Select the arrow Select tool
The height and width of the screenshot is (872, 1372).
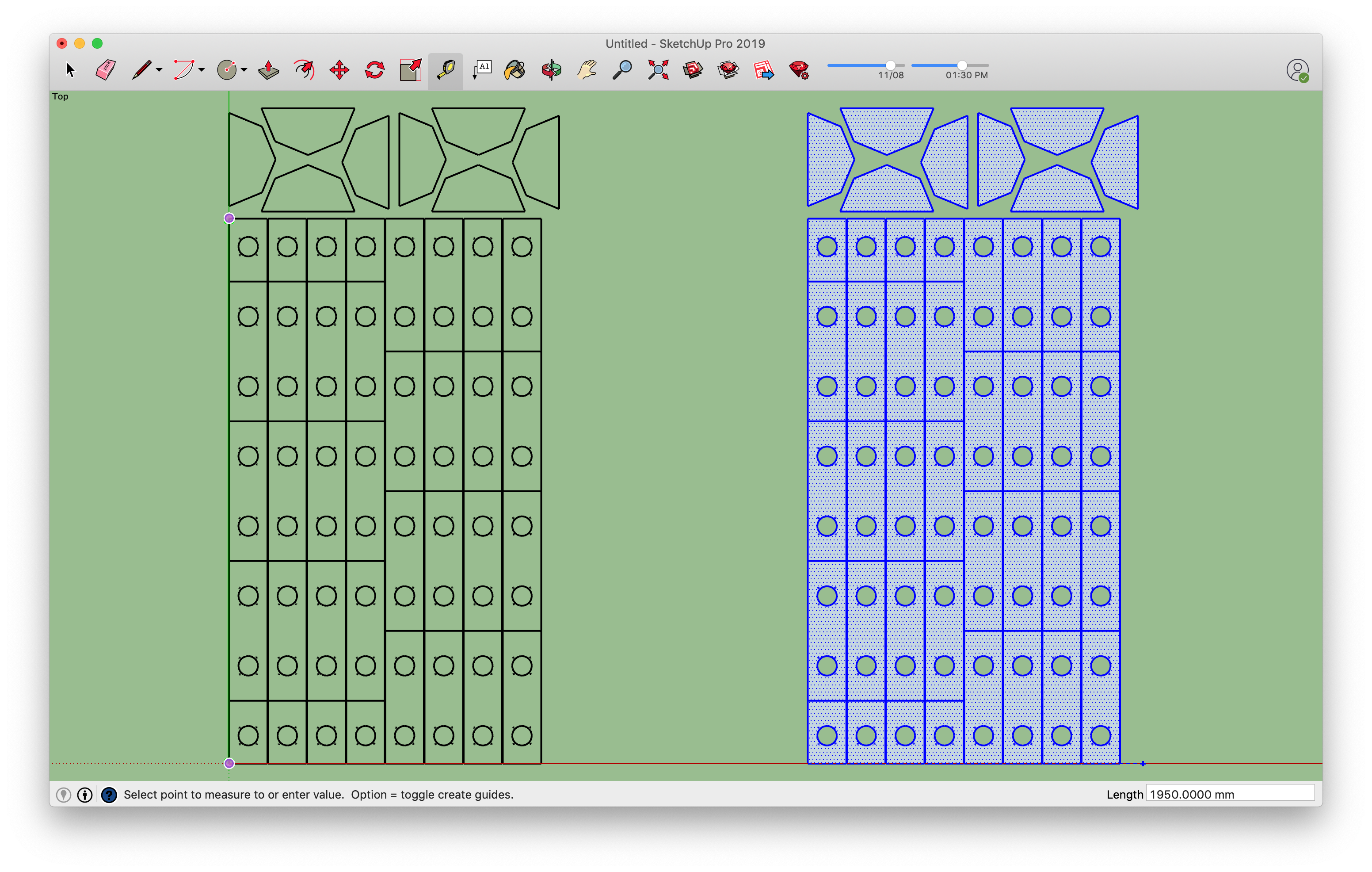click(x=70, y=70)
